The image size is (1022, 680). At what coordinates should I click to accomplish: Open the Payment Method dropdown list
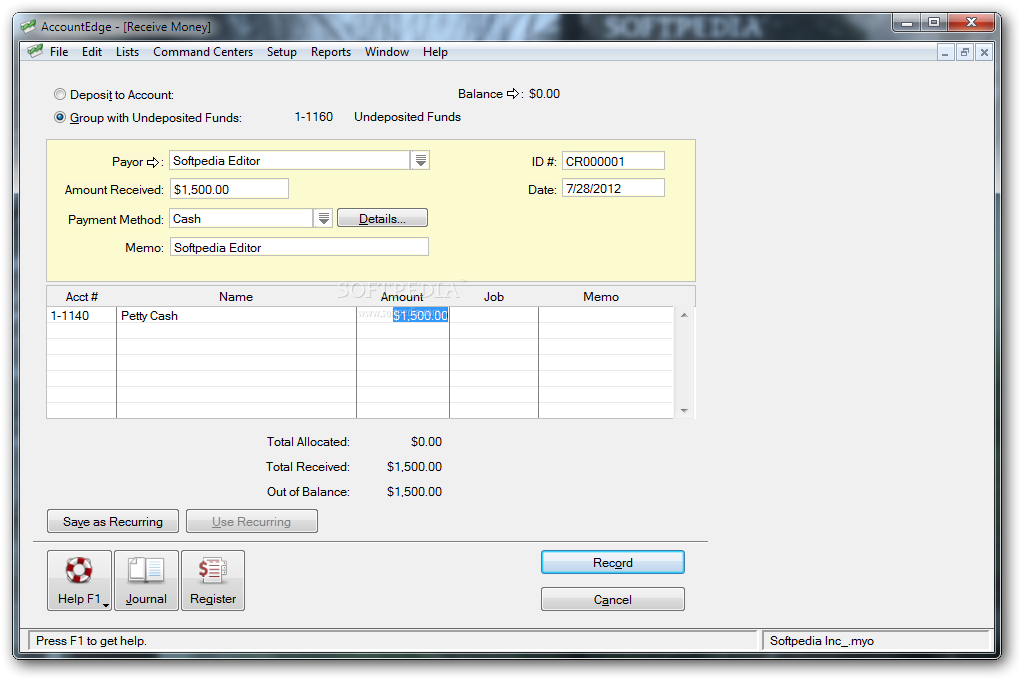coord(323,218)
